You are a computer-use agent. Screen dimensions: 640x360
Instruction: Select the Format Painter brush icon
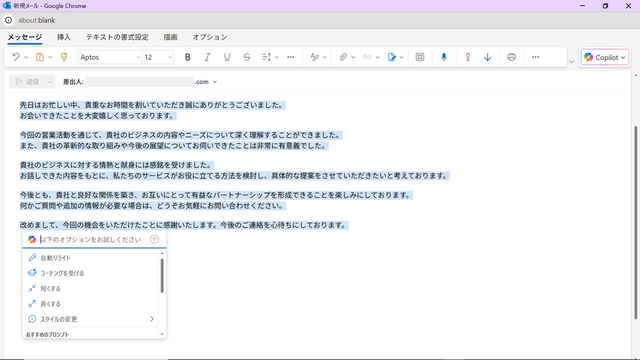click(x=64, y=57)
